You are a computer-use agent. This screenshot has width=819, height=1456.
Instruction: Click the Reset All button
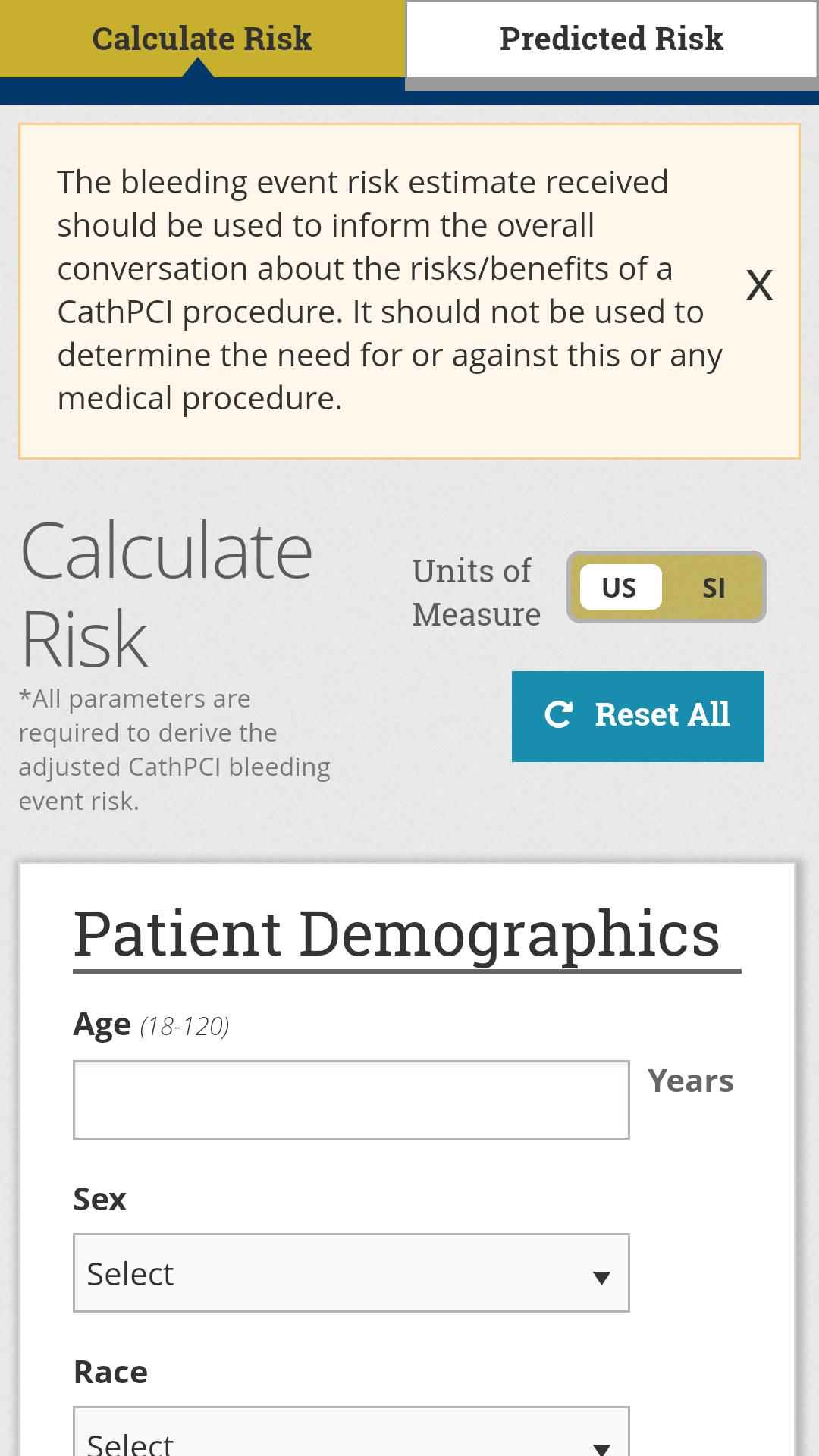(638, 716)
